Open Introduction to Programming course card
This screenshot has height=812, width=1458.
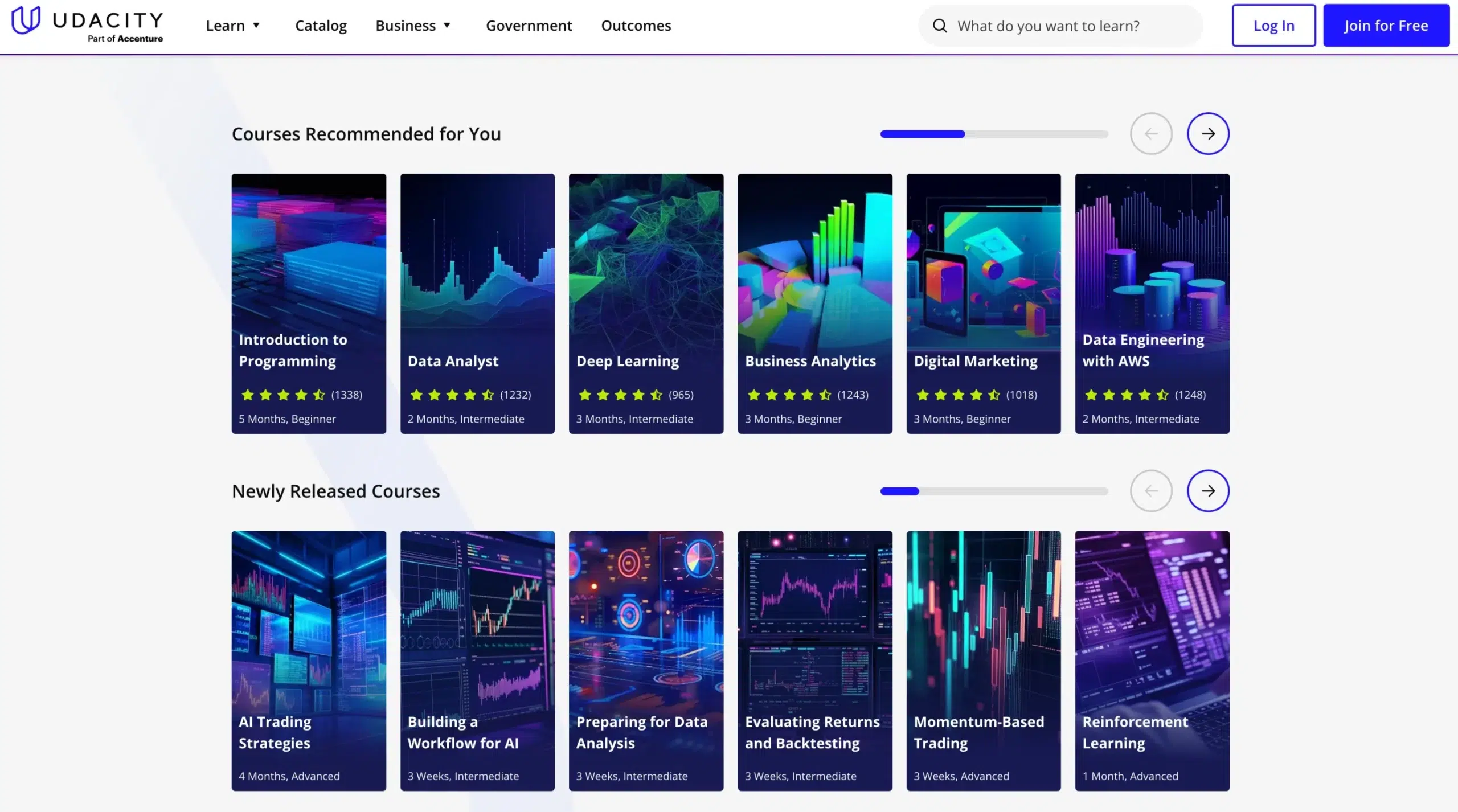[x=309, y=304]
